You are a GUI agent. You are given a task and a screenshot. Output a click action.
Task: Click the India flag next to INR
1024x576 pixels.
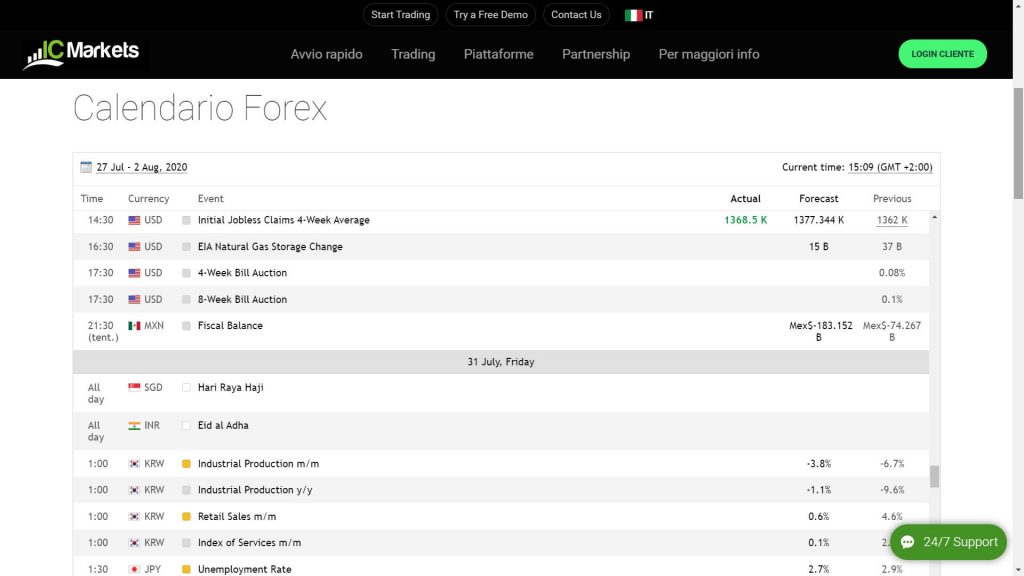coord(134,426)
